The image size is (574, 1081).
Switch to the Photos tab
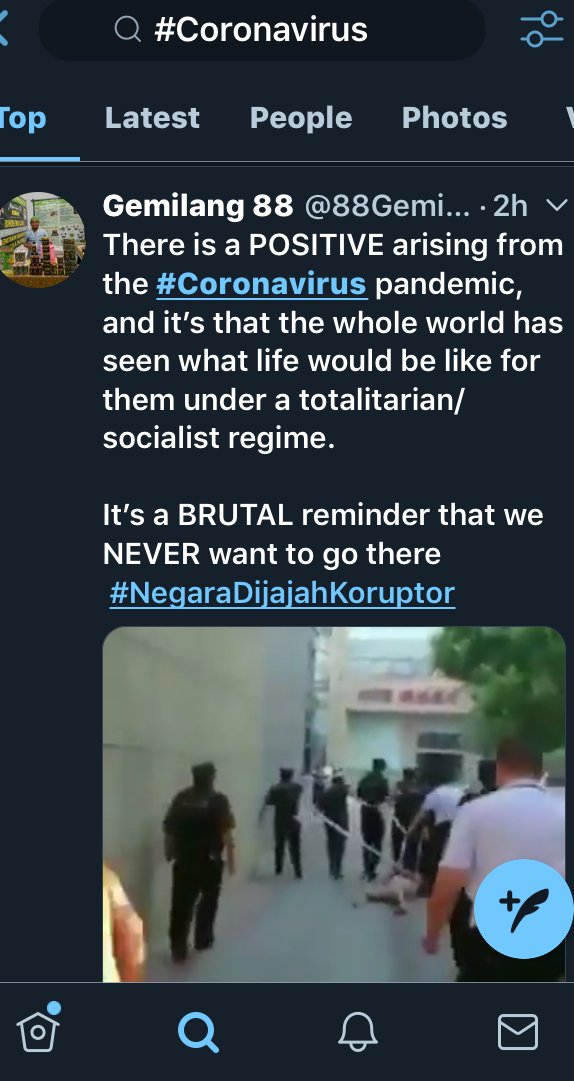point(455,118)
